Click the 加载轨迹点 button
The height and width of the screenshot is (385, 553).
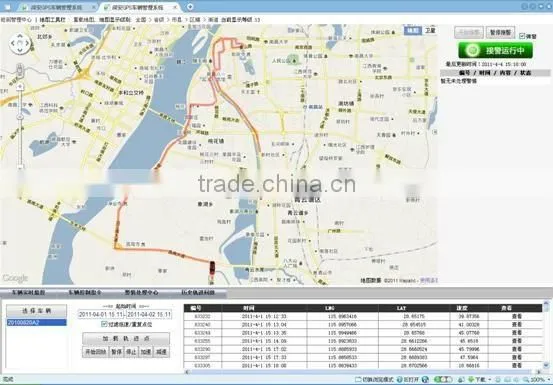pos(126,338)
